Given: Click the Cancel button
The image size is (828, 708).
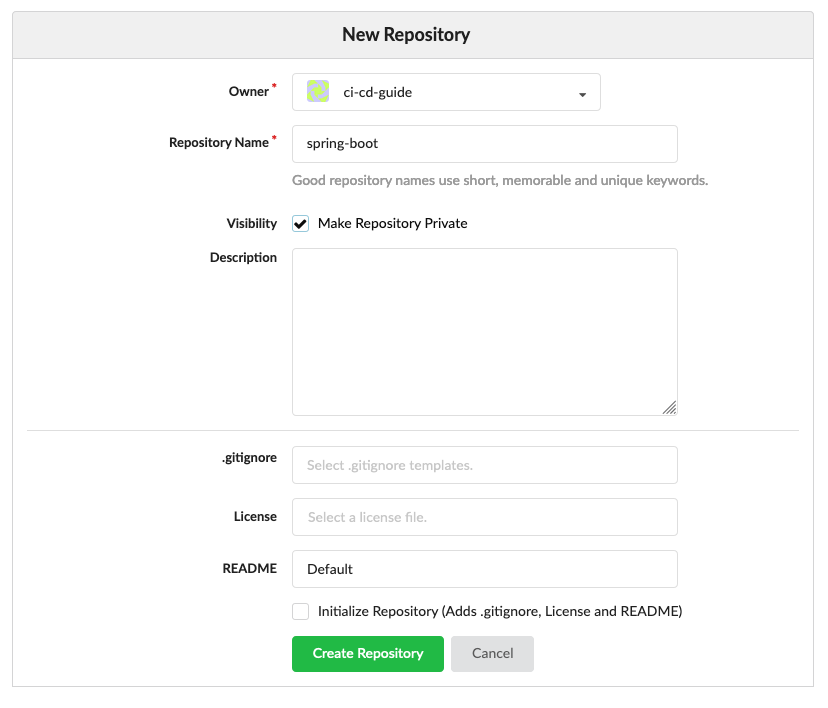Looking at the screenshot, I should point(492,654).
